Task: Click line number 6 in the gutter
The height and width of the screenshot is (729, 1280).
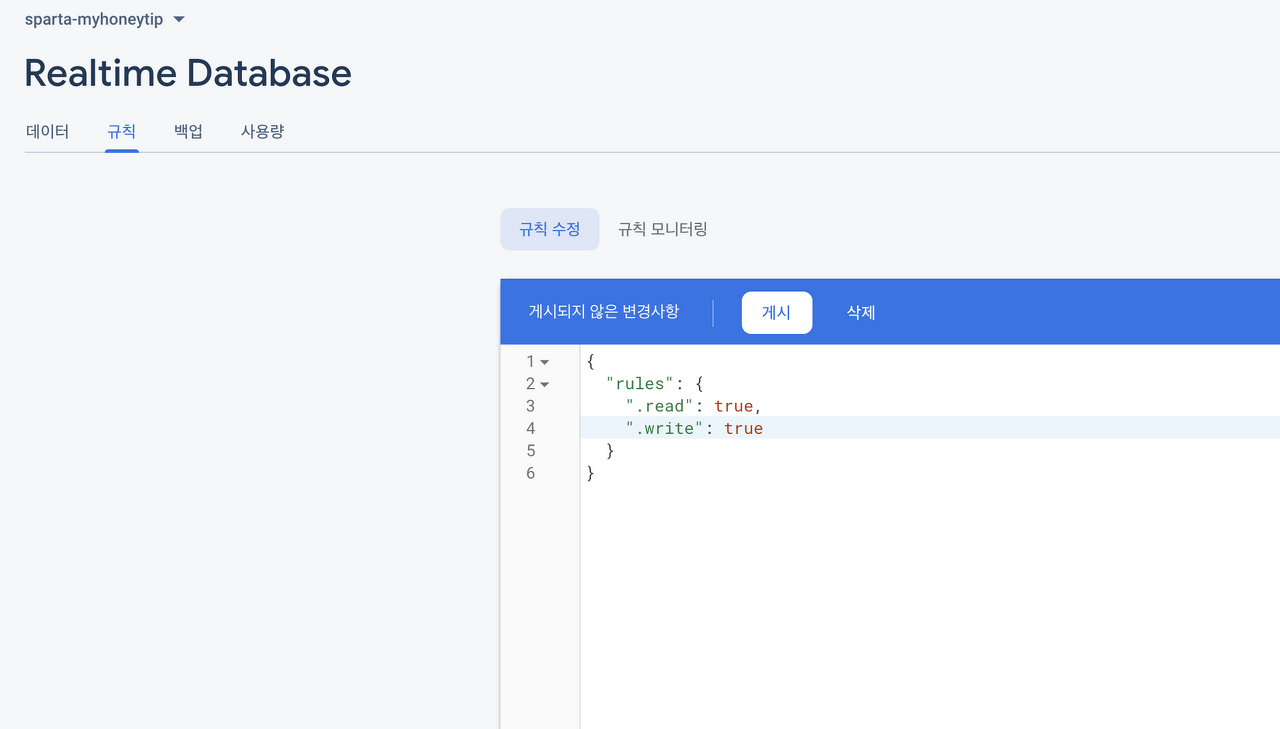Action: tap(530, 473)
